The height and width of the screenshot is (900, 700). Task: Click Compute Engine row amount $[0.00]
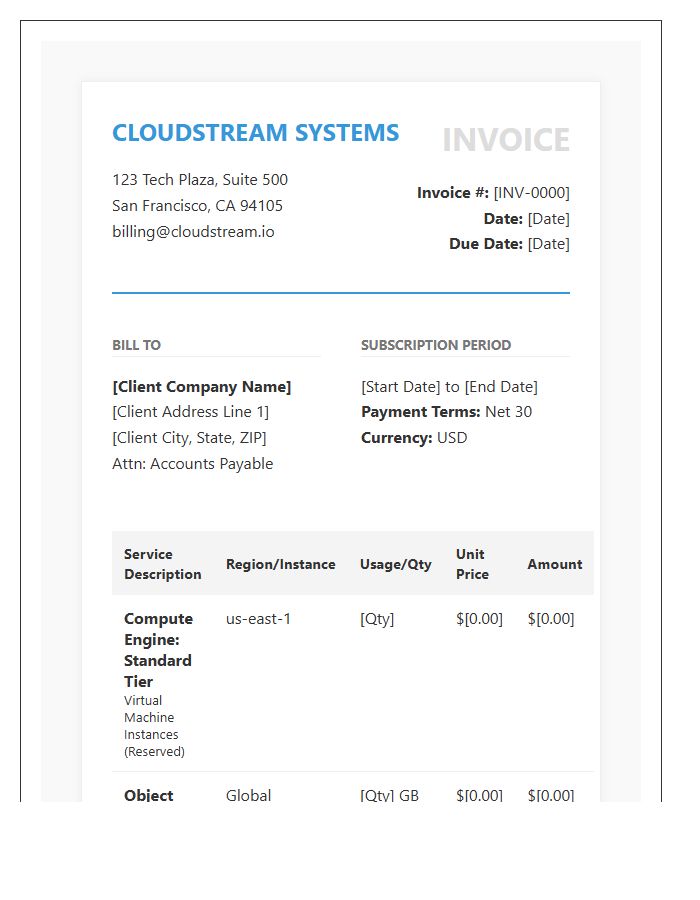coord(551,619)
